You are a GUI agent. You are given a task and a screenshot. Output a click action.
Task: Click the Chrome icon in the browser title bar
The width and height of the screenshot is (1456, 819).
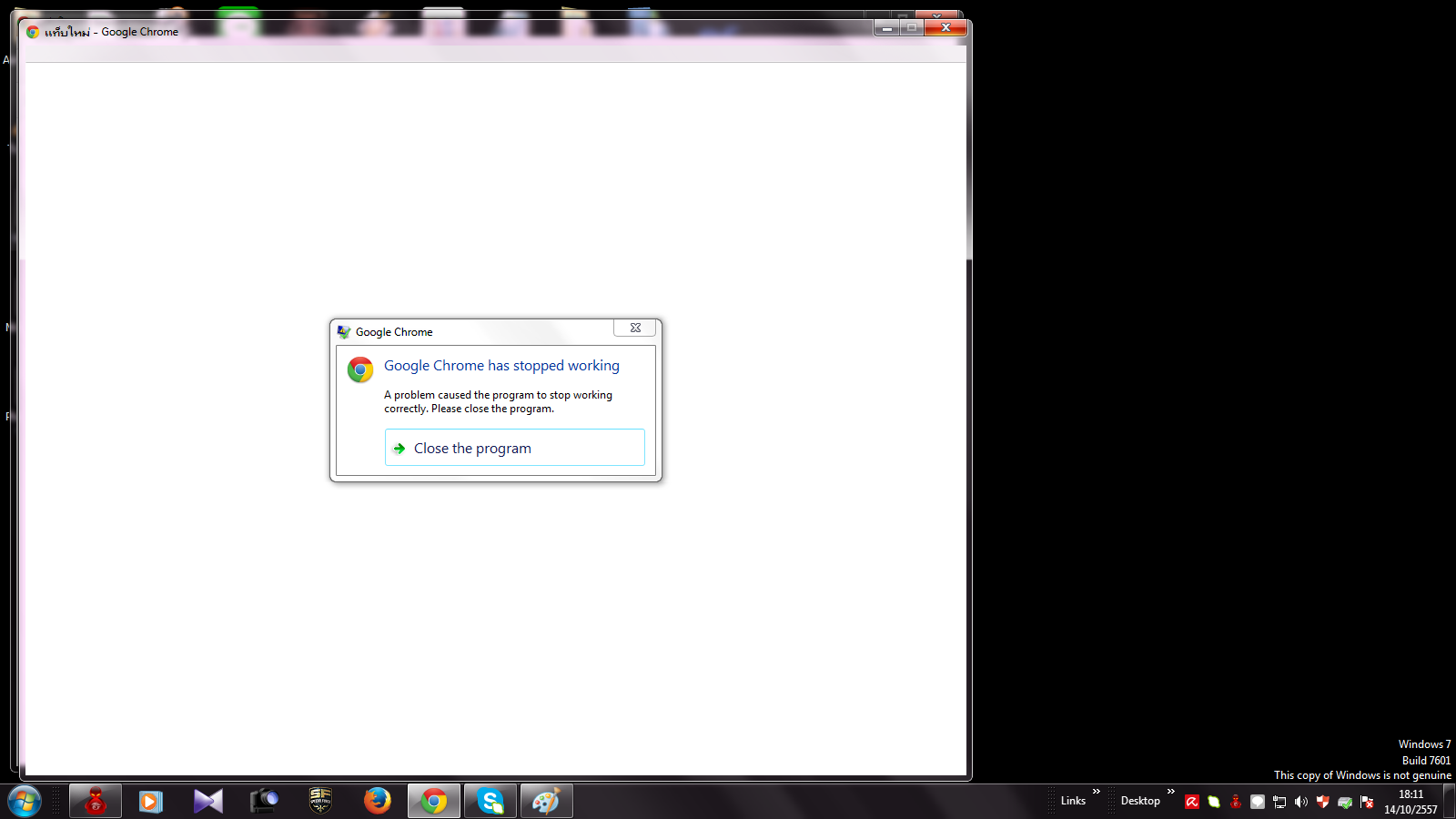(33, 32)
